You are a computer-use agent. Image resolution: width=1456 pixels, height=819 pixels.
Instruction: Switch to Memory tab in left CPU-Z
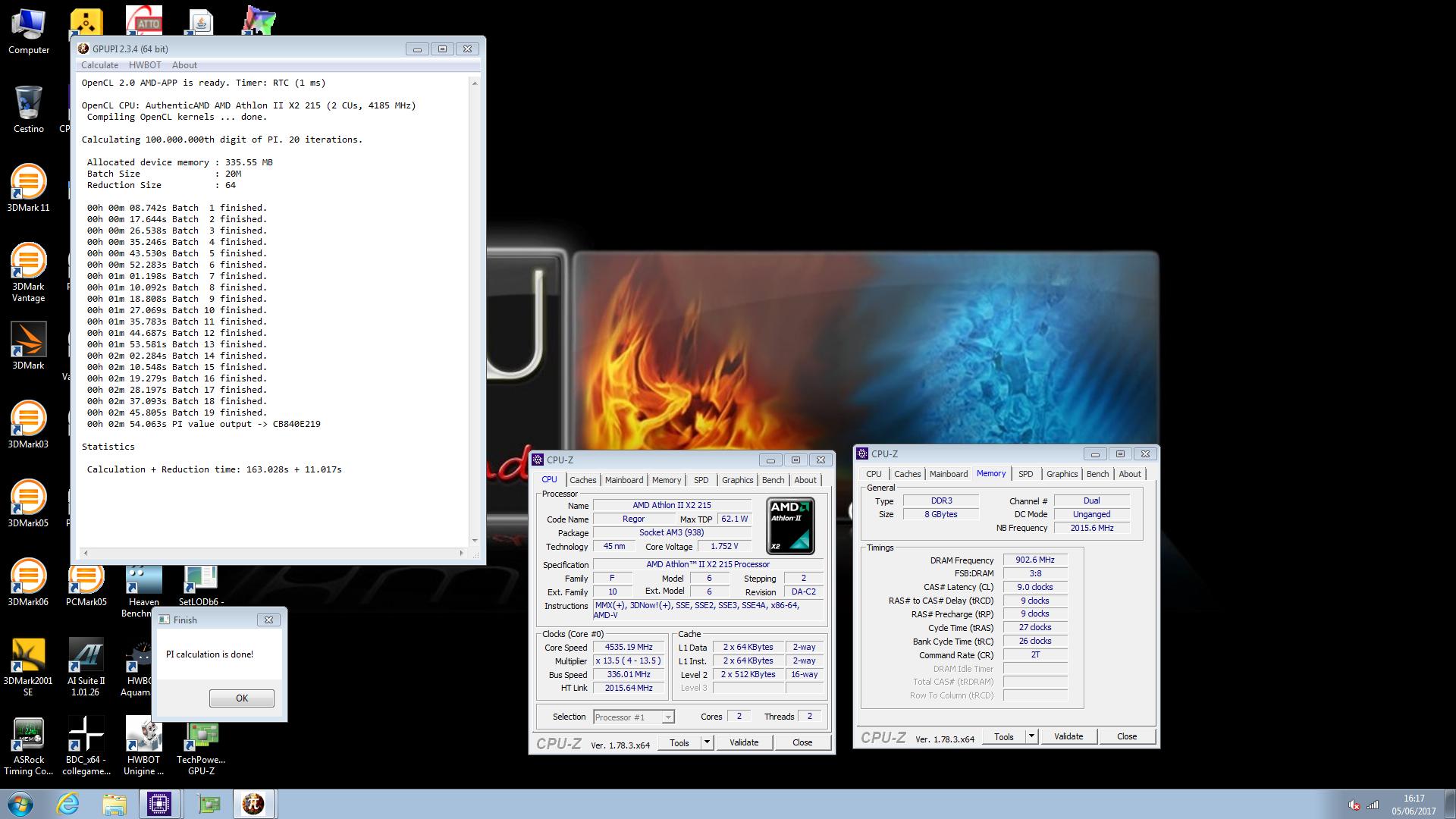click(667, 480)
